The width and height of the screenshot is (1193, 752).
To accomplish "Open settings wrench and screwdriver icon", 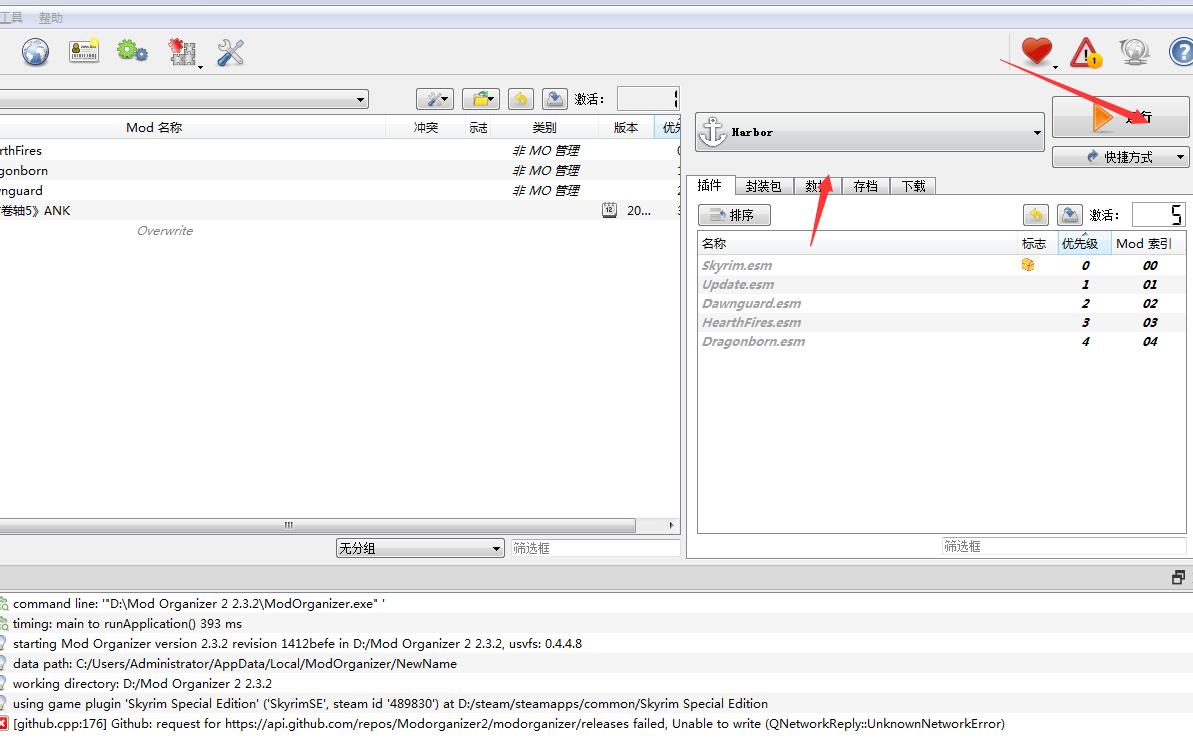I will (x=231, y=53).
